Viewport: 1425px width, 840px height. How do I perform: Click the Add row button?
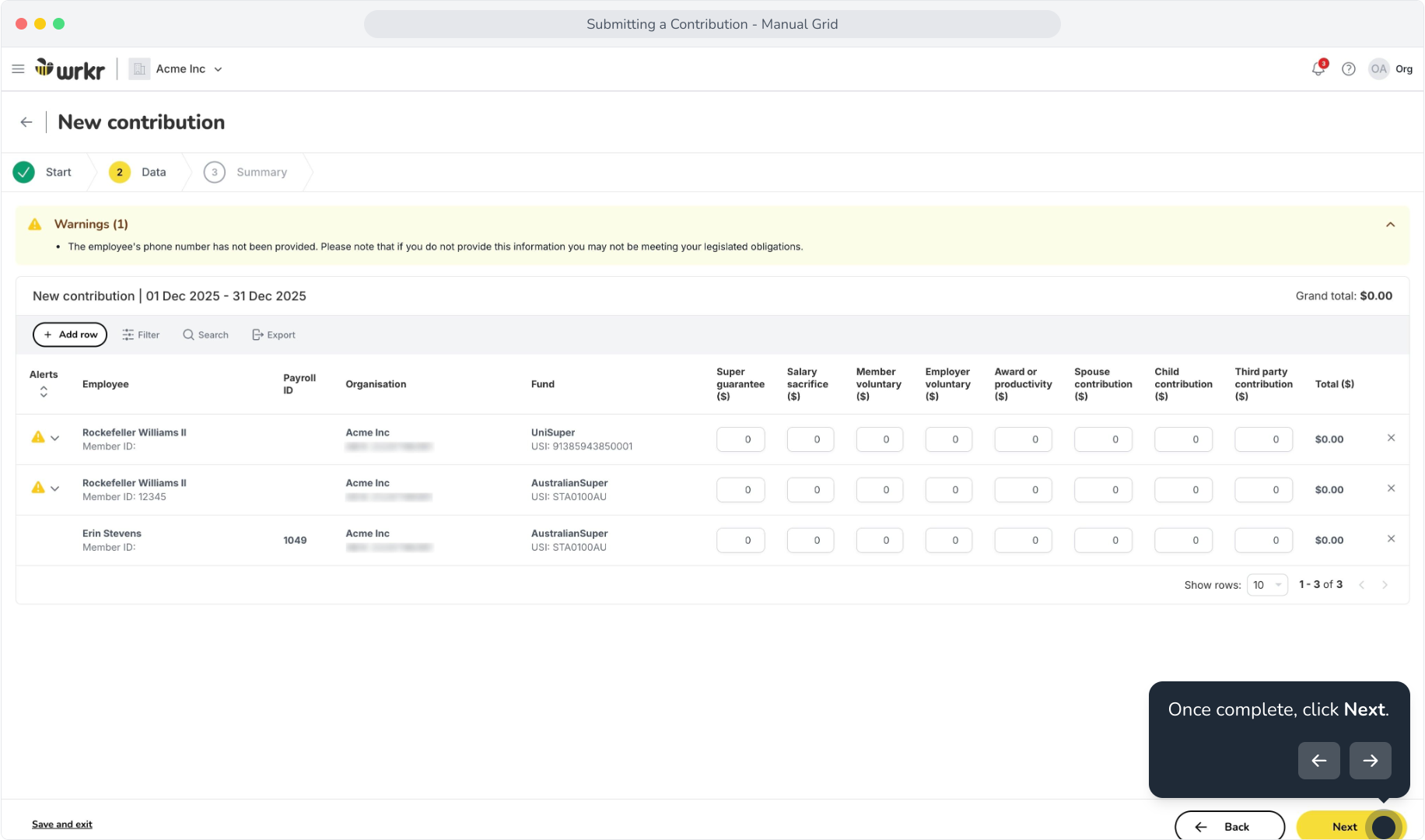(x=70, y=334)
